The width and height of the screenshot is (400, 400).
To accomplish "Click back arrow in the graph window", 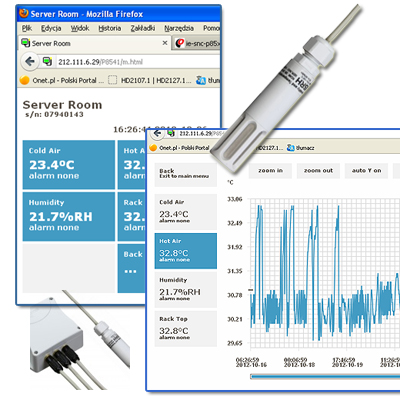I will tap(157, 134).
